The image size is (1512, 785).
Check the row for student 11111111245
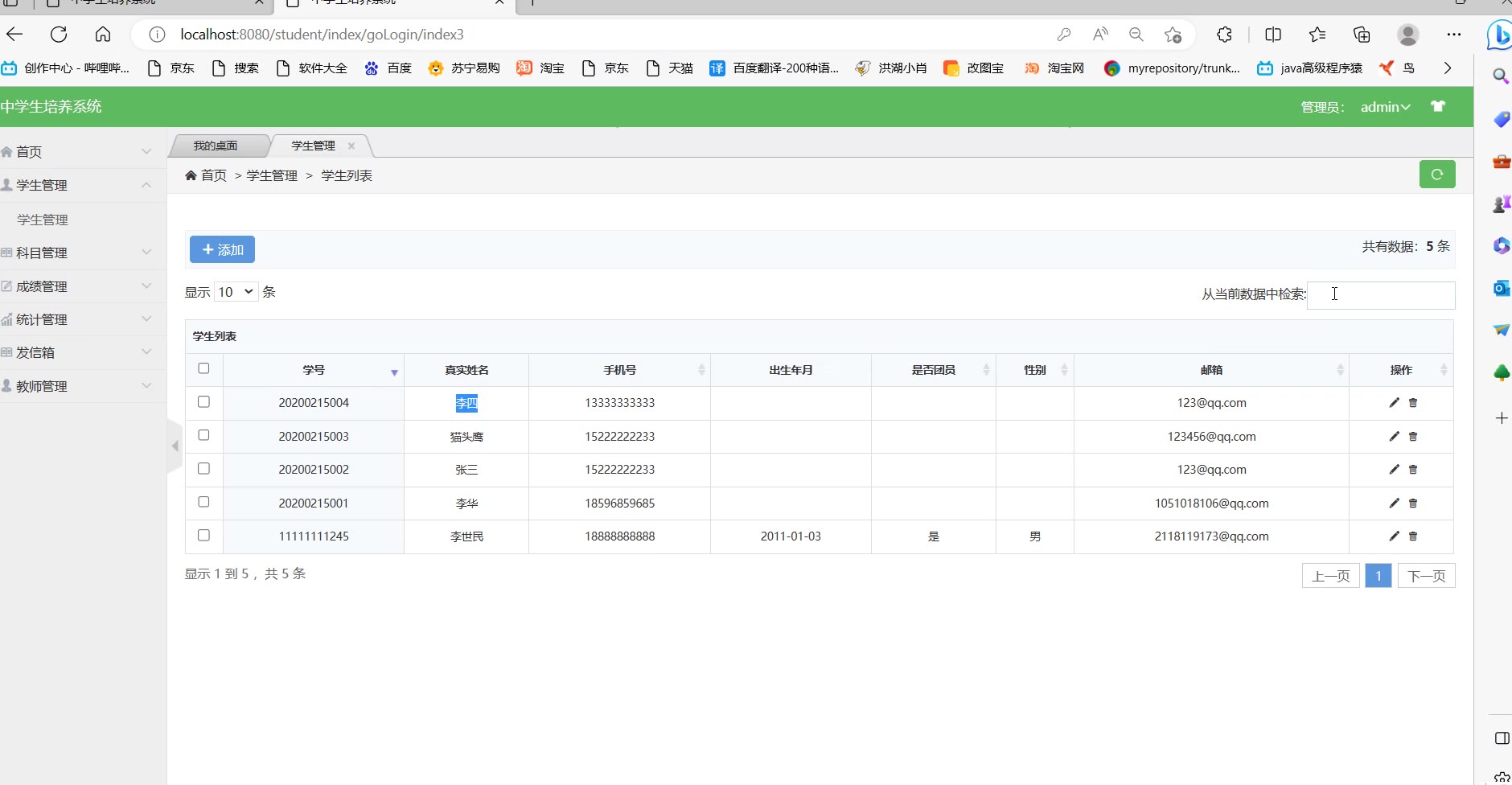(203, 535)
